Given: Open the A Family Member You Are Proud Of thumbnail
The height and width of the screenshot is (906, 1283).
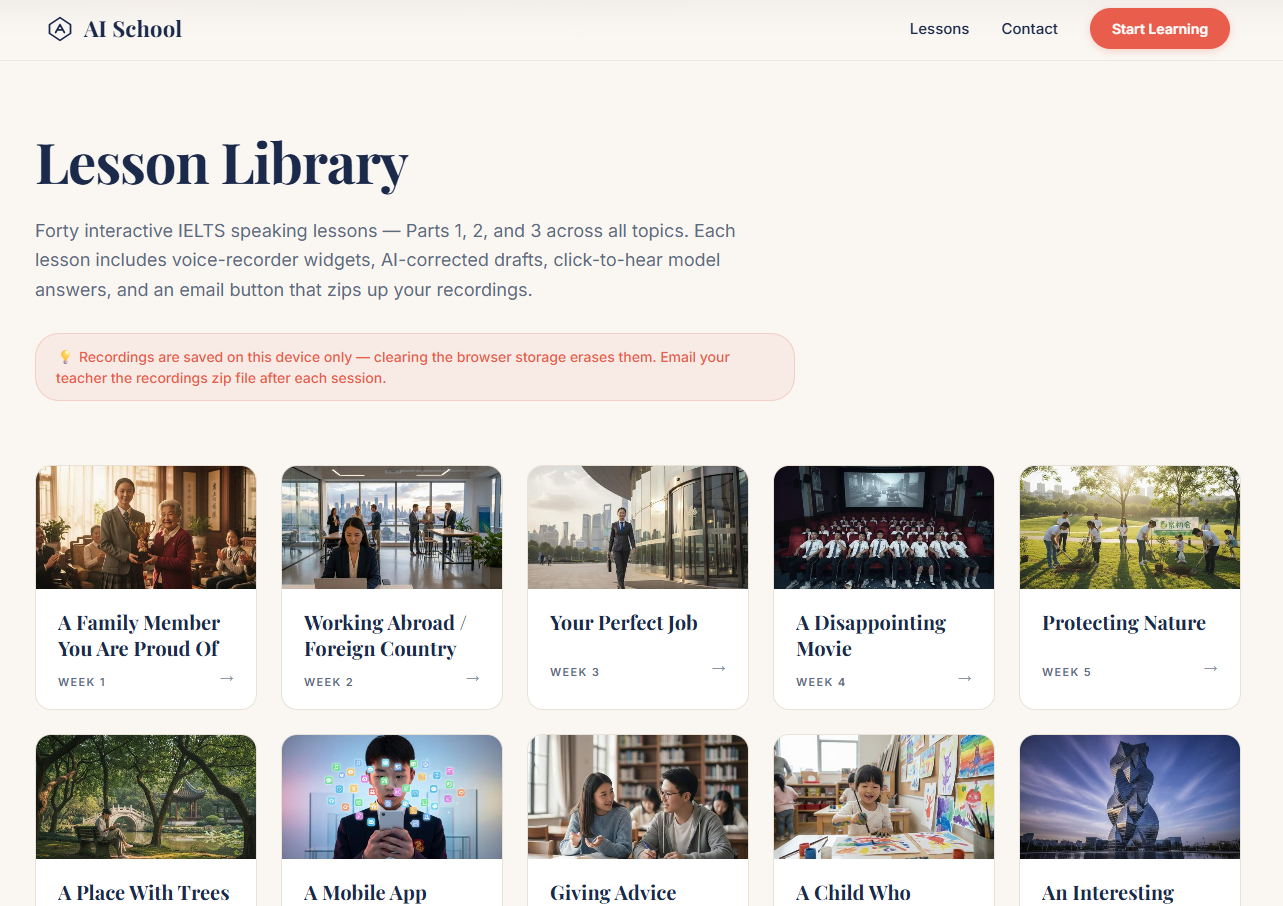Looking at the screenshot, I should click(146, 527).
